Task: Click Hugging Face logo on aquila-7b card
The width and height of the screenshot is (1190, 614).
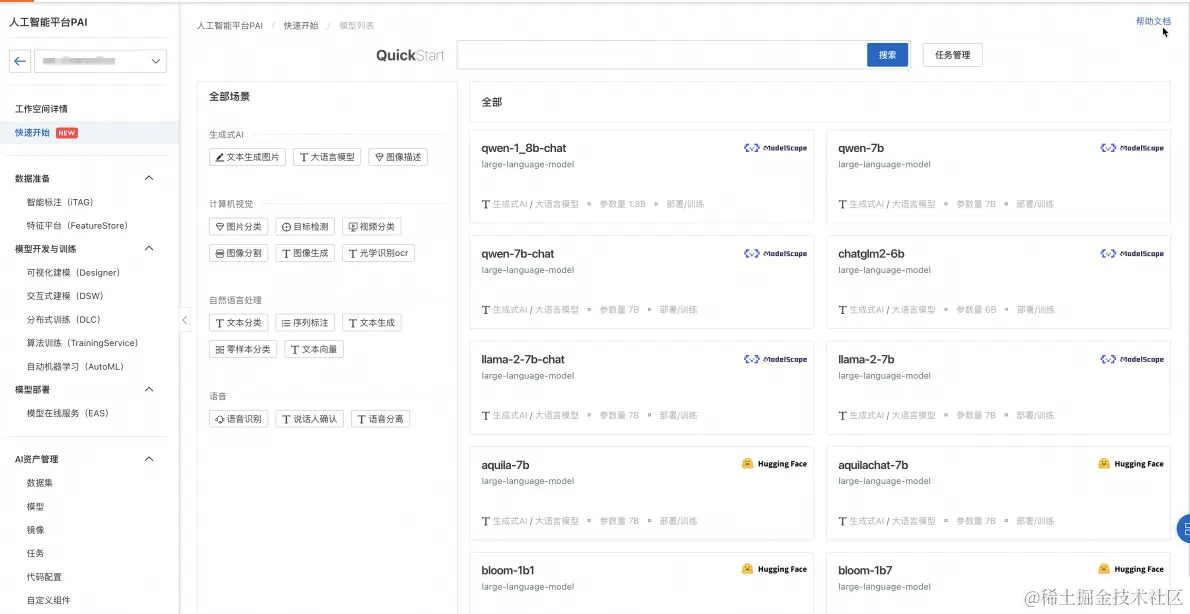Action: point(774,464)
